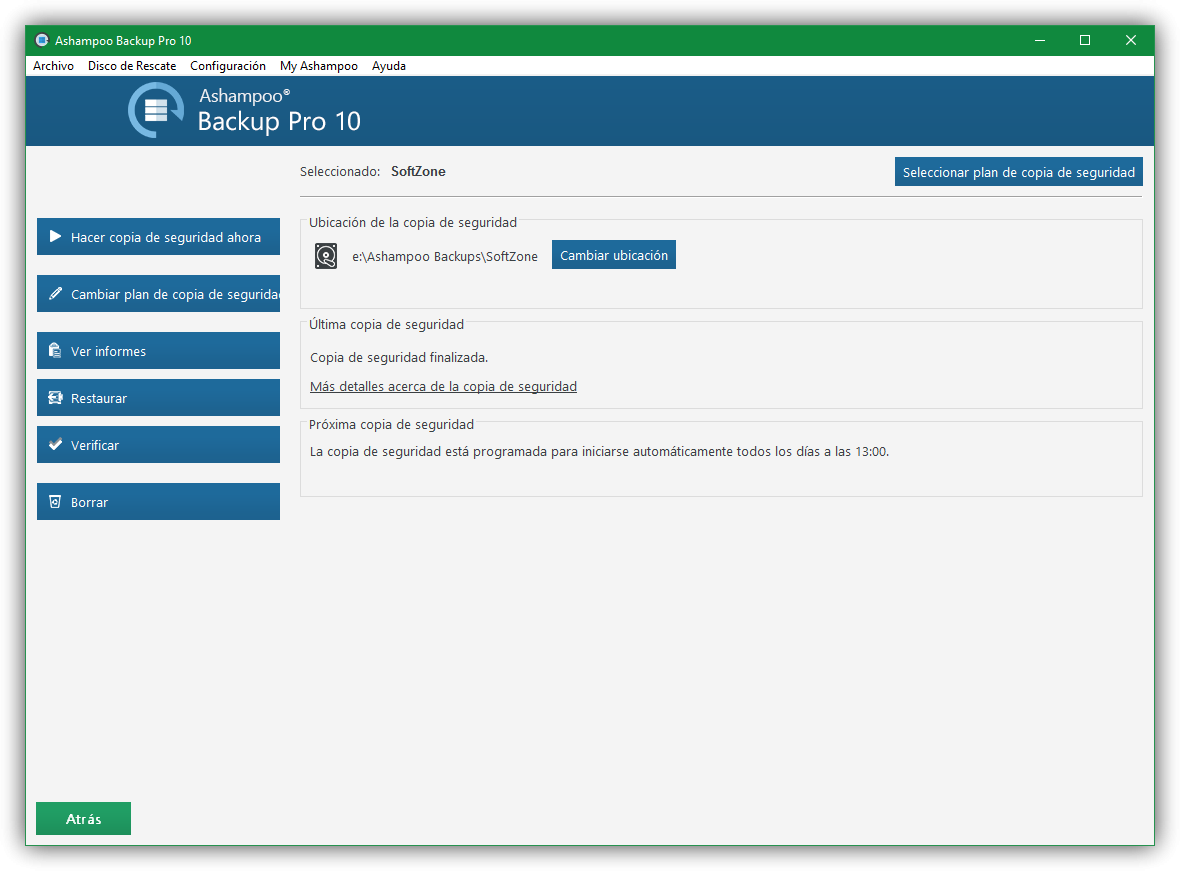
Task: Go back with the Atrás button
Action: 84,818
